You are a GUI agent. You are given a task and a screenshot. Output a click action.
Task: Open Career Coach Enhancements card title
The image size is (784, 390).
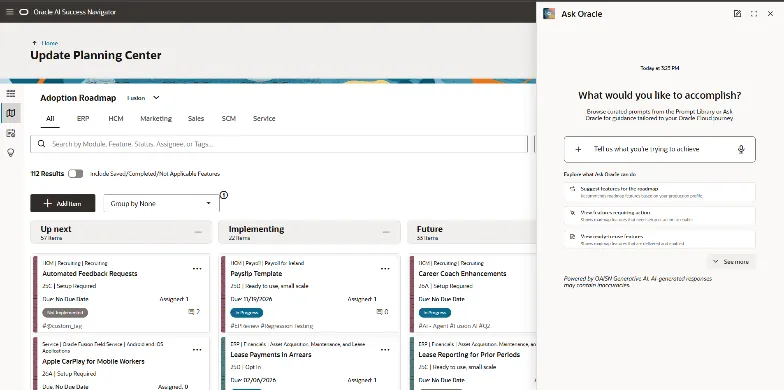[x=462, y=274]
